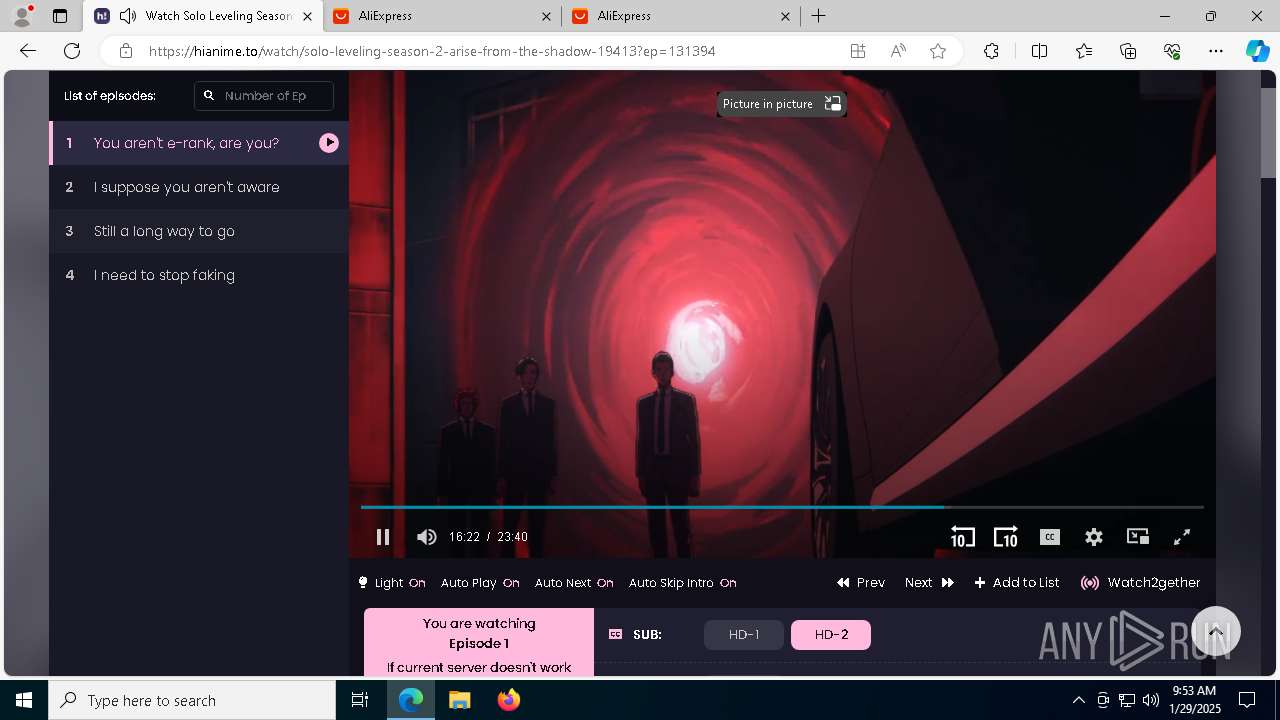Enable player picture-in-picture icon in control bar
The height and width of the screenshot is (720, 1280).
[1138, 537]
